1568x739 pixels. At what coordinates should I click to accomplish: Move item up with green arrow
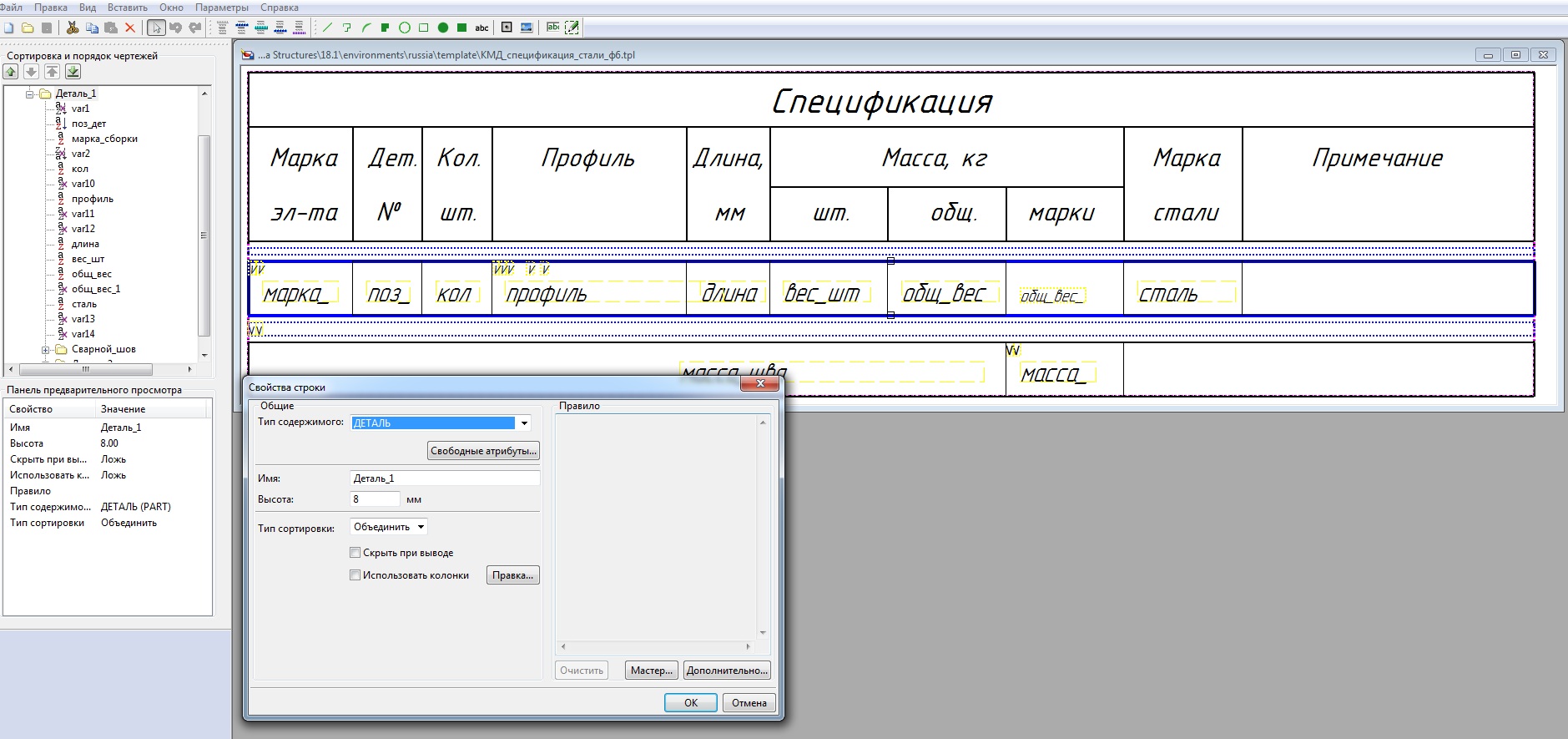tap(11, 72)
